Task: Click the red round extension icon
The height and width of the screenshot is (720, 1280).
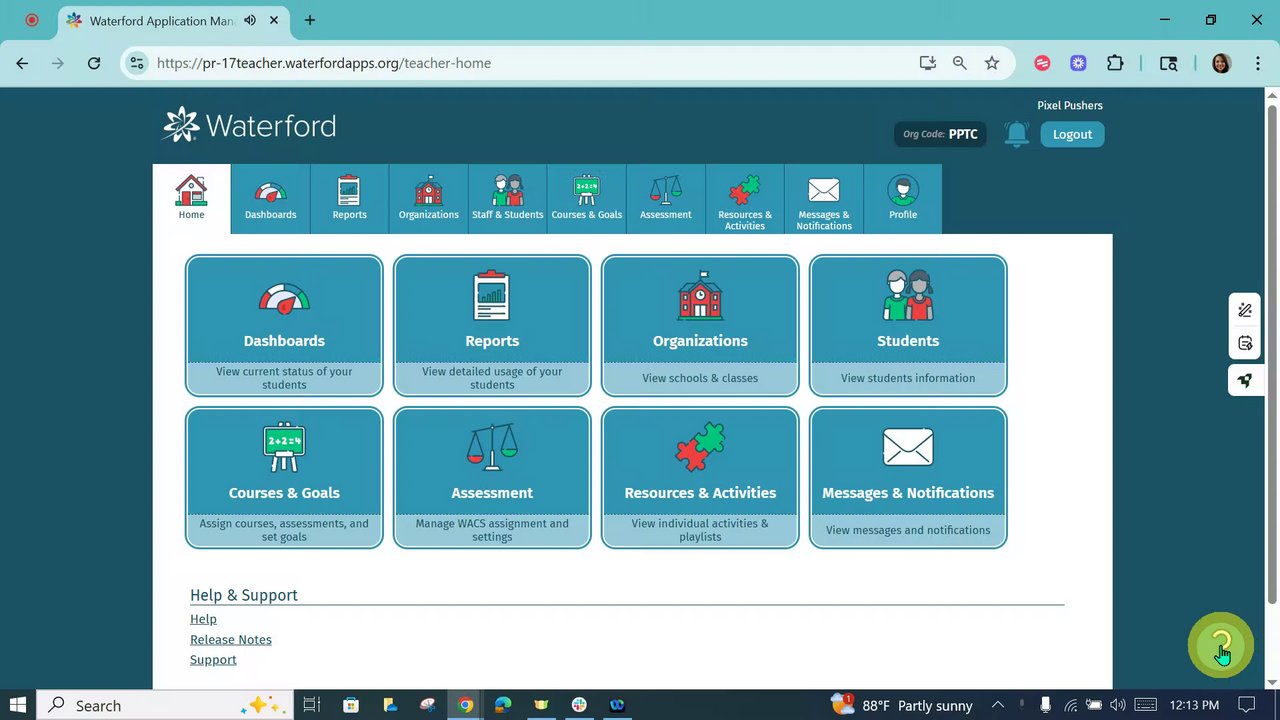Action: pos(1042,63)
